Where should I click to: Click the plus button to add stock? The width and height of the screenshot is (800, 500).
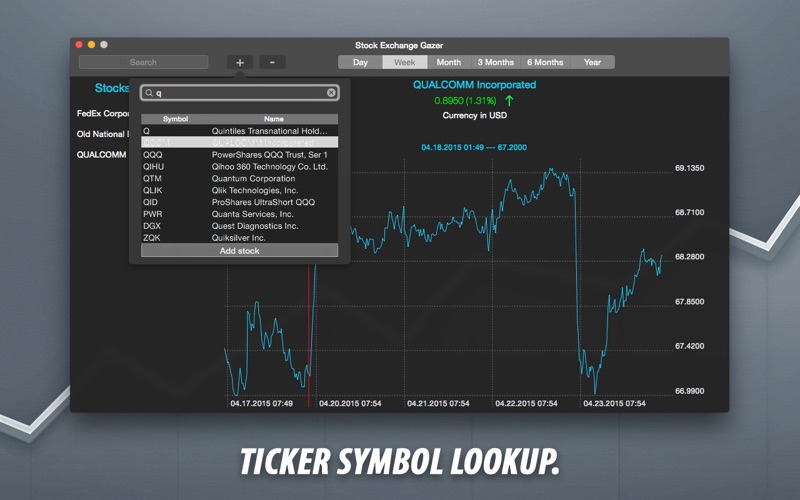pyautogui.click(x=240, y=62)
